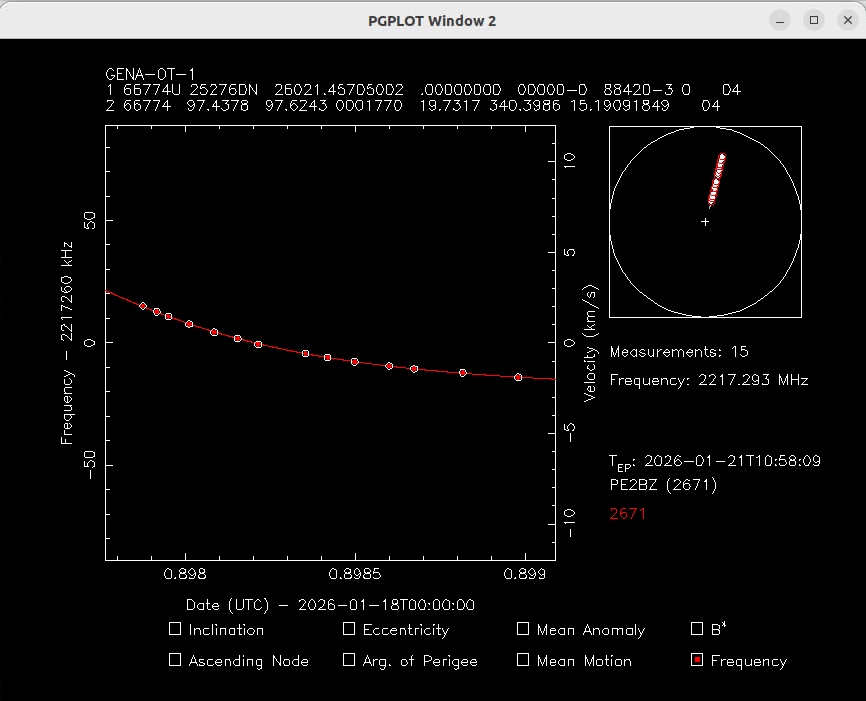Toggle the Ascending Node checkbox
This screenshot has height=701, width=866.
175,660
